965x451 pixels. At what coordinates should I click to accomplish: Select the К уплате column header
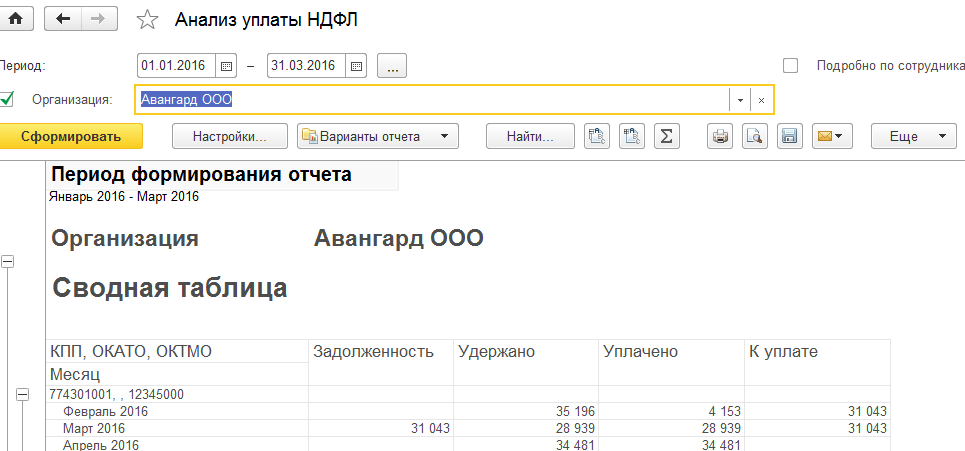coord(817,362)
